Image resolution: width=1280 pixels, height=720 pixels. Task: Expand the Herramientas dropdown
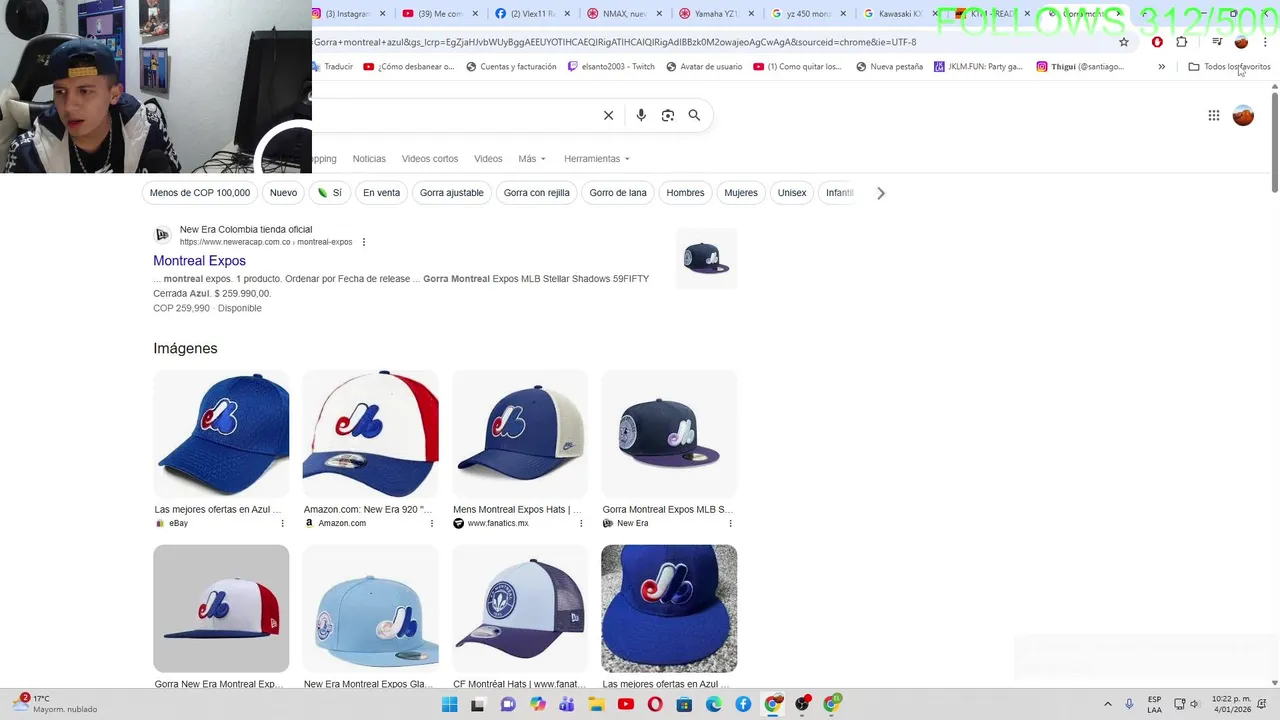(597, 159)
